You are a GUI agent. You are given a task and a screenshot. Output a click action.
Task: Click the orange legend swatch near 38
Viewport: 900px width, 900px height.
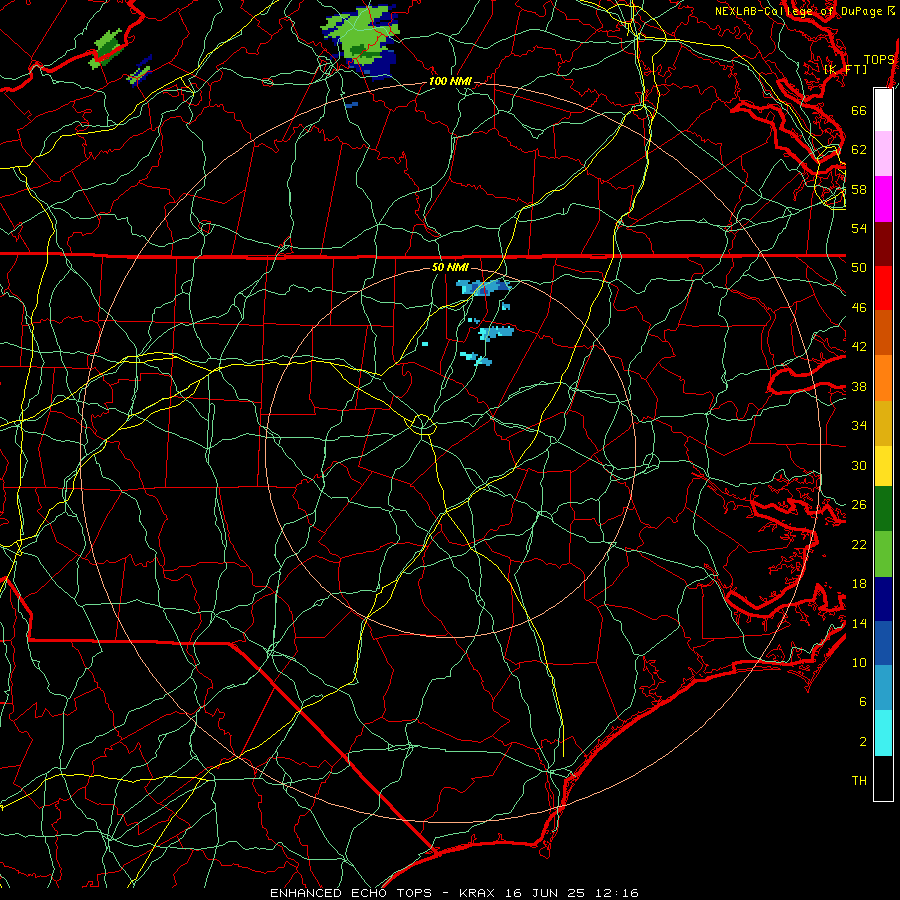click(883, 378)
